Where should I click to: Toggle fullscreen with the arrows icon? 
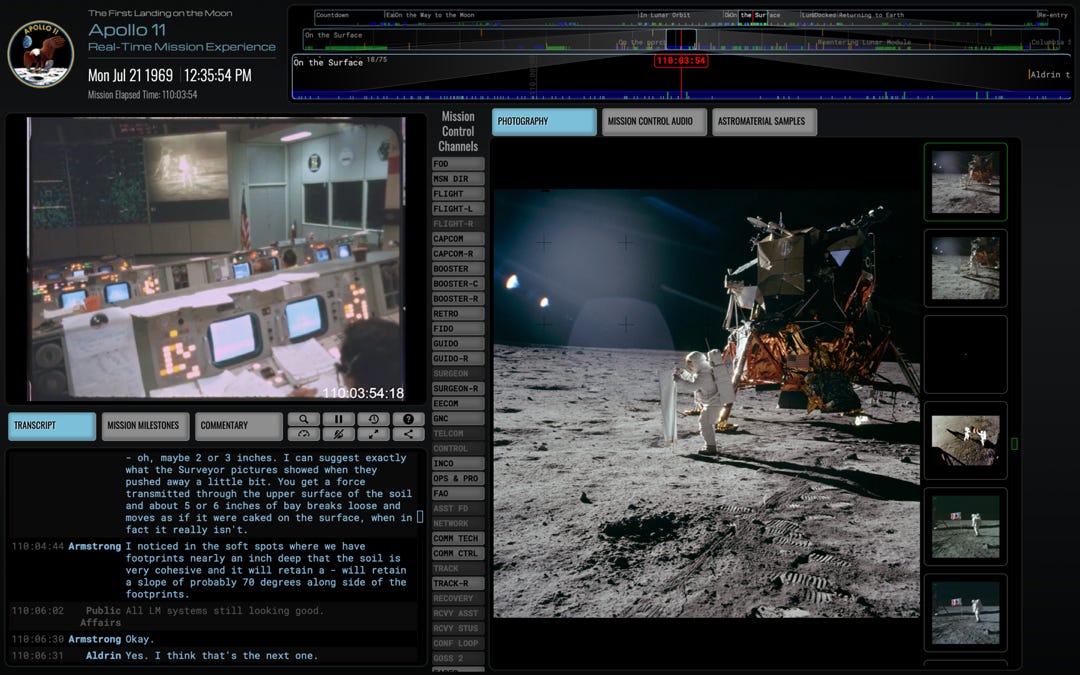point(373,434)
